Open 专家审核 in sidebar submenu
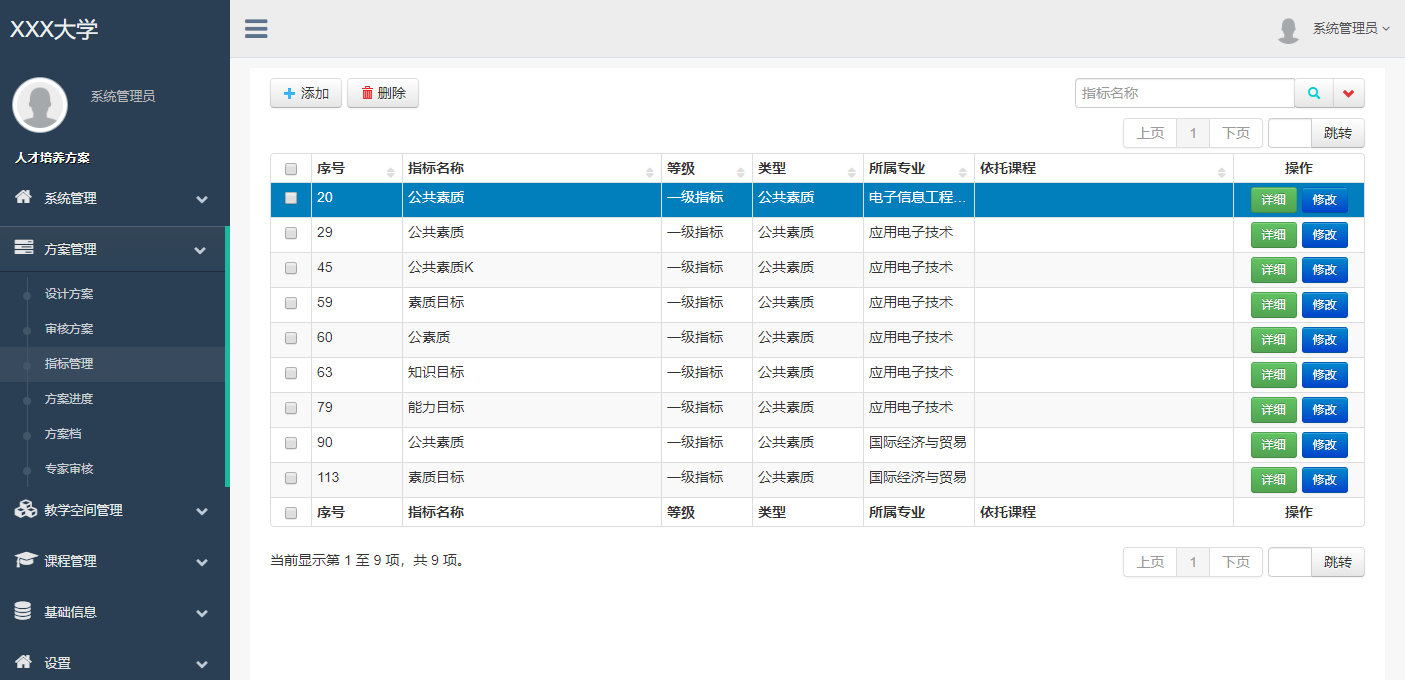 (69, 469)
